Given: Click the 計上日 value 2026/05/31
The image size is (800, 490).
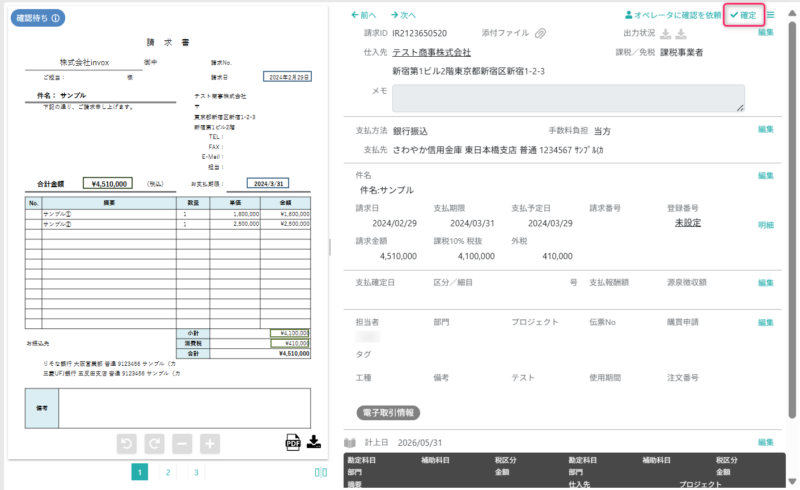Looking at the screenshot, I should pos(420,443).
